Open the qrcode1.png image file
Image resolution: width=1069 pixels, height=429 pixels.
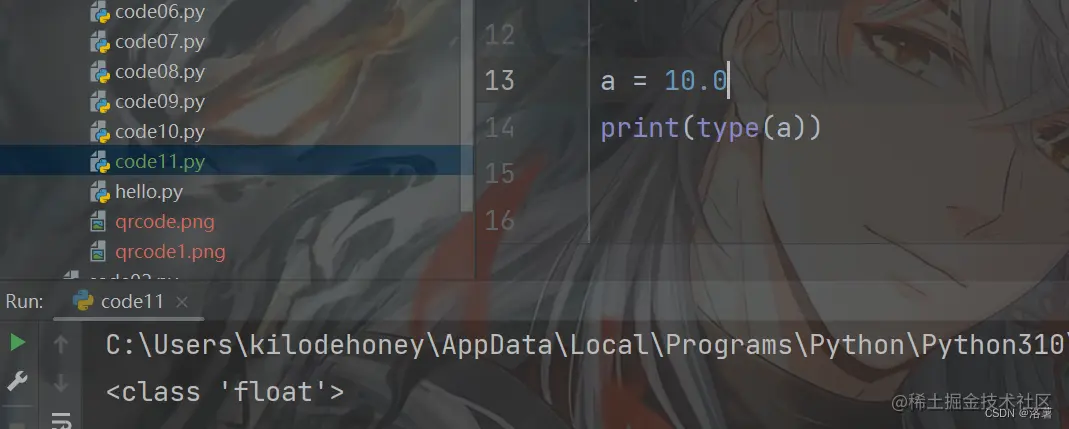[170, 252]
